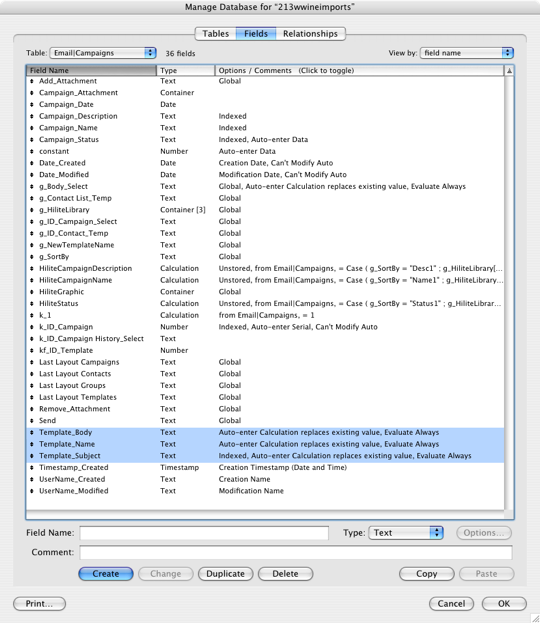The width and height of the screenshot is (540, 623).
Task: Select the Template_Subject field row
Action: tap(265, 456)
